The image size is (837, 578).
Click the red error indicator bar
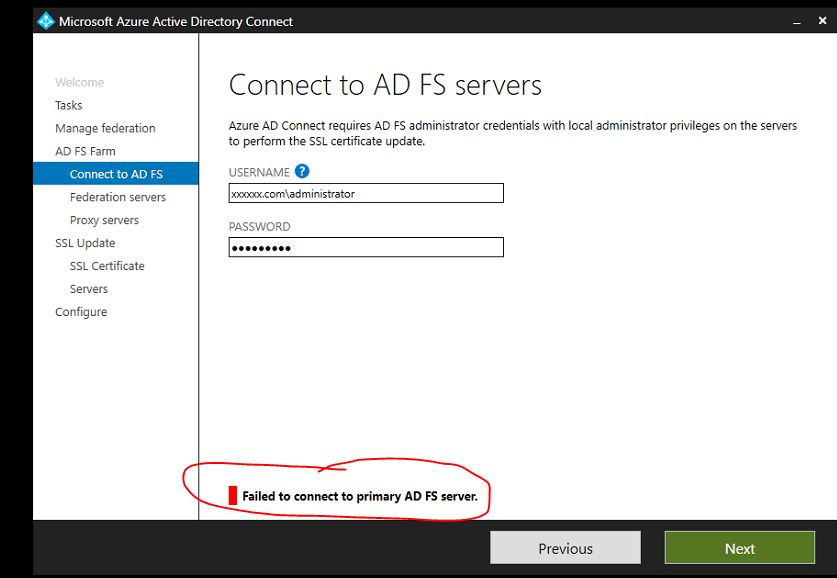click(x=232, y=496)
